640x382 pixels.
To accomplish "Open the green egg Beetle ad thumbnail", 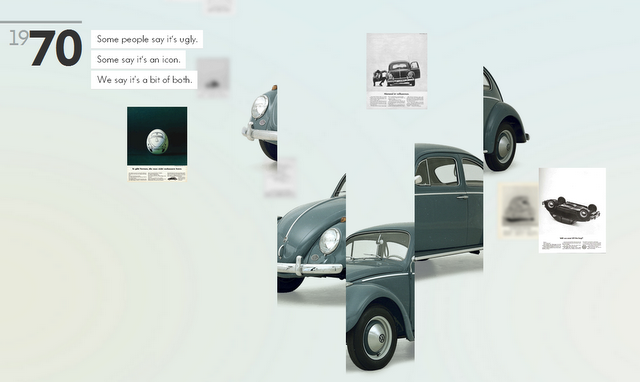I will 157,144.
